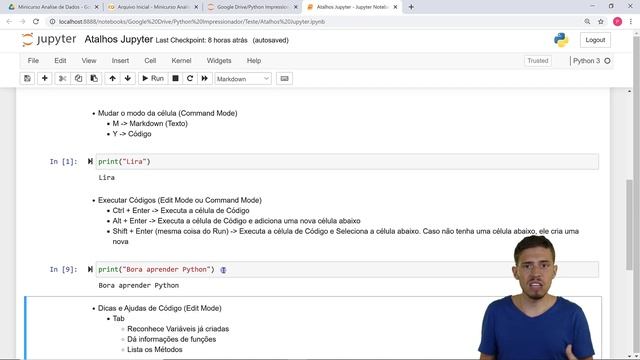
Task: Run the selected cell
Action: click(x=153, y=78)
